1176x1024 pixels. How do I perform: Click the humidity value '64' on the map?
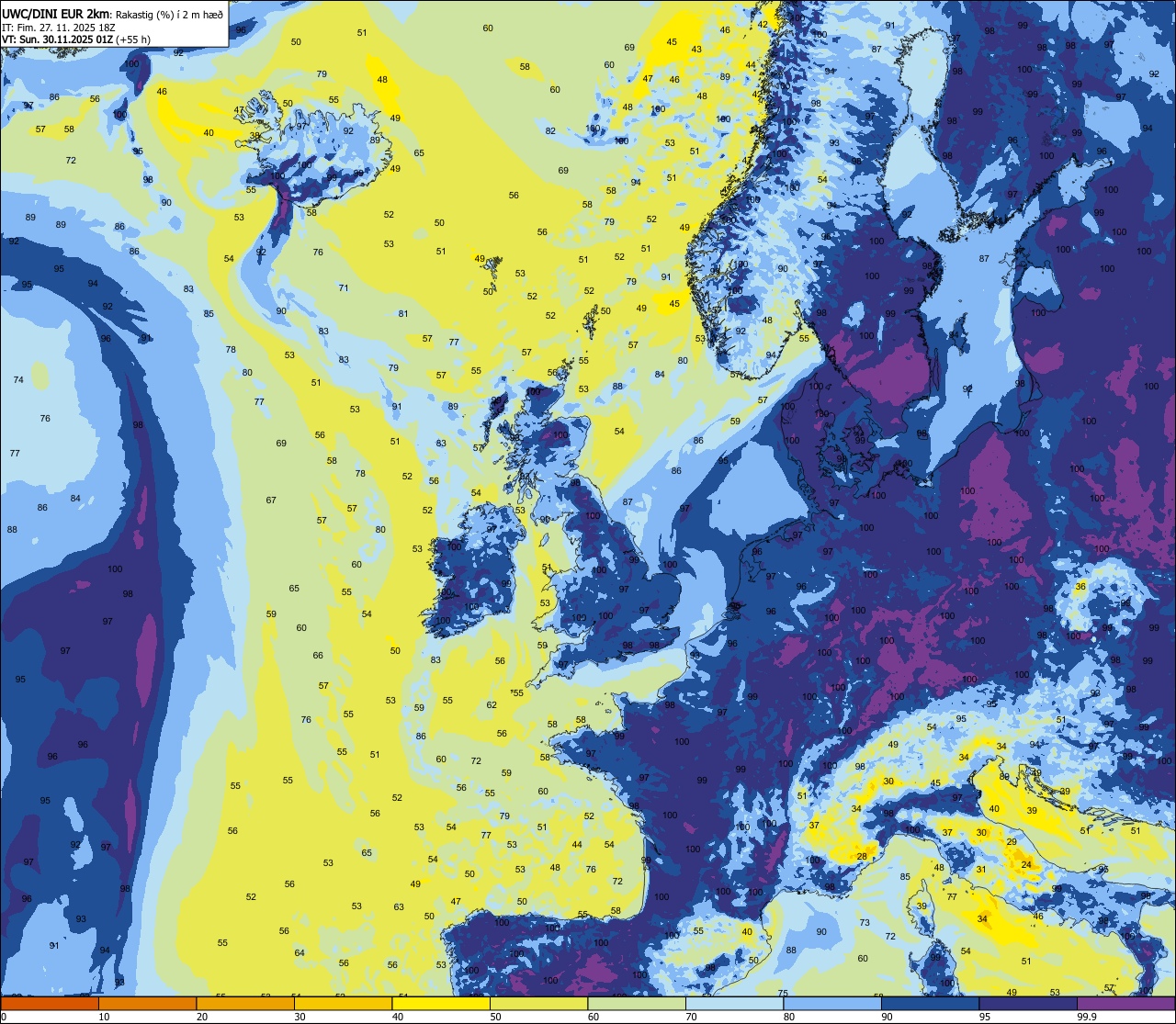tap(300, 952)
